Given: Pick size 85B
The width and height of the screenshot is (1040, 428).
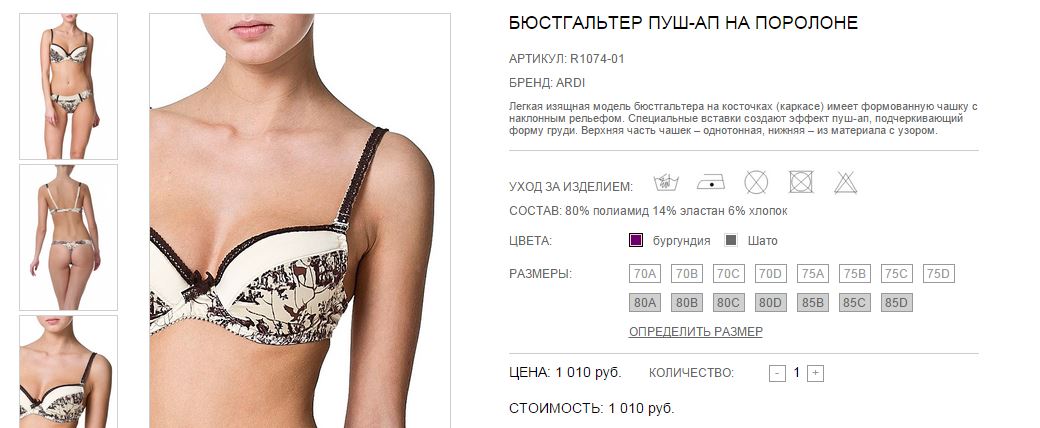Looking at the screenshot, I should pos(812,303).
